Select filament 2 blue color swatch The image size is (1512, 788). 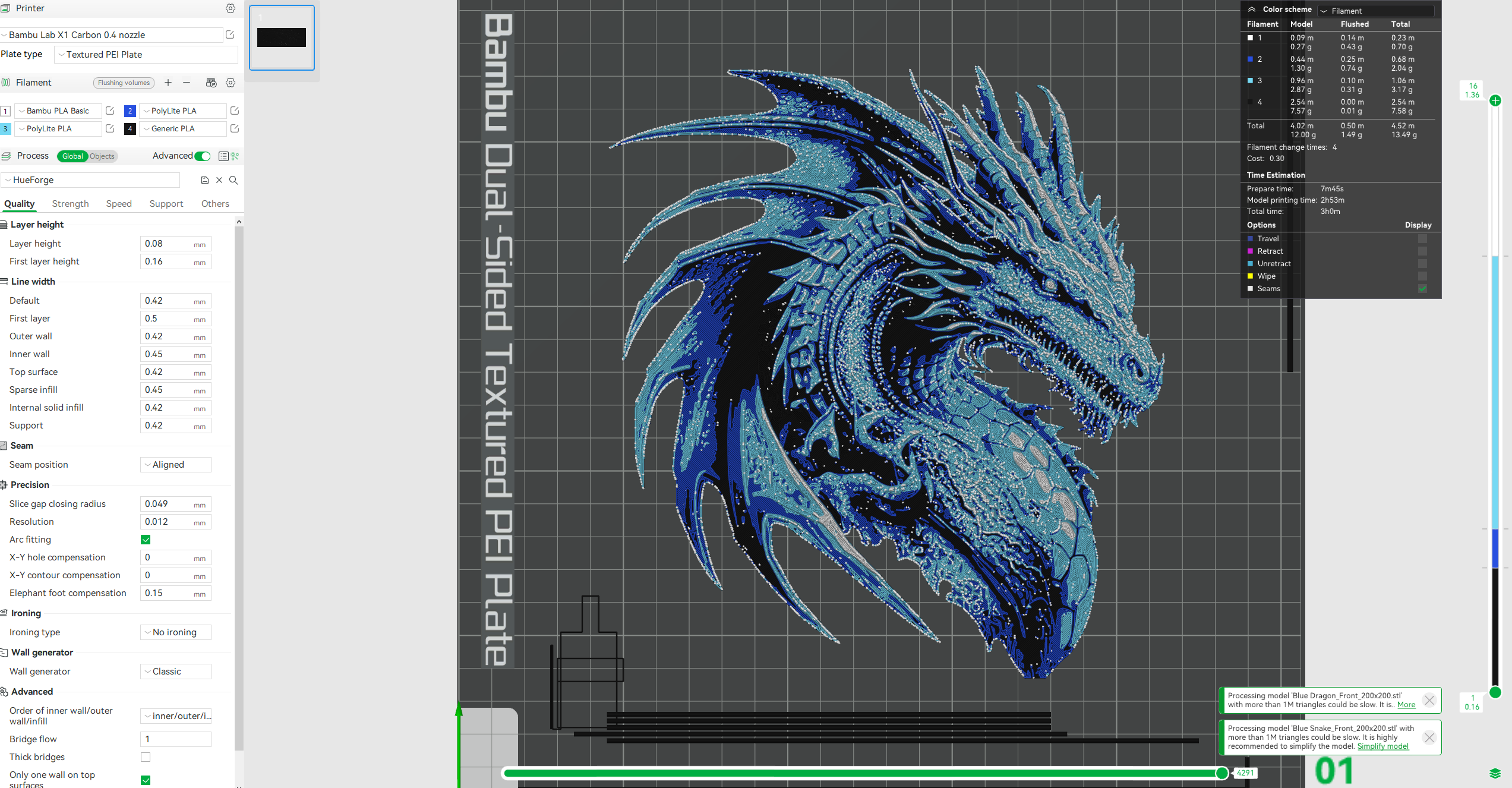pyautogui.click(x=130, y=111)
